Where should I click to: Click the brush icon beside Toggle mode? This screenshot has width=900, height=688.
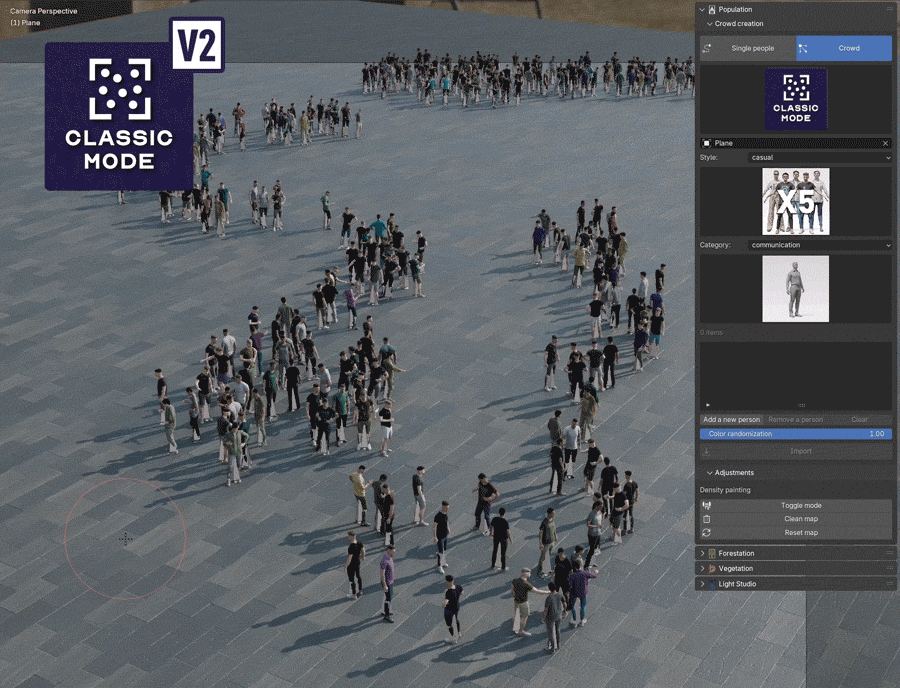point(707,505)
